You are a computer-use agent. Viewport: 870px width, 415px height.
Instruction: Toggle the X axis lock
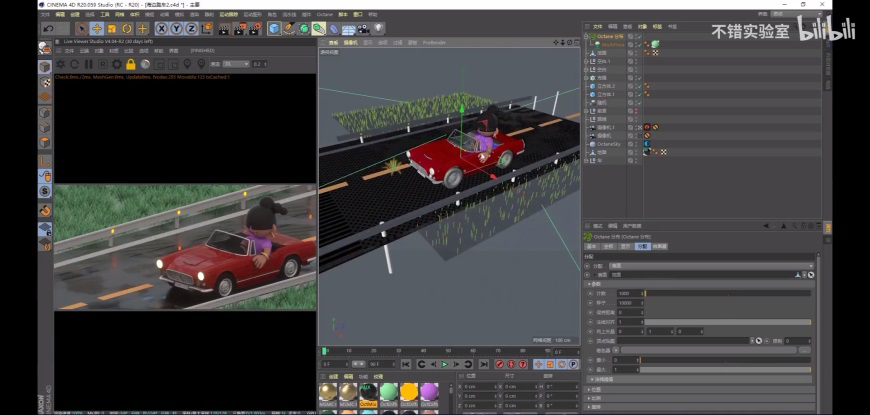coord(161,29)
